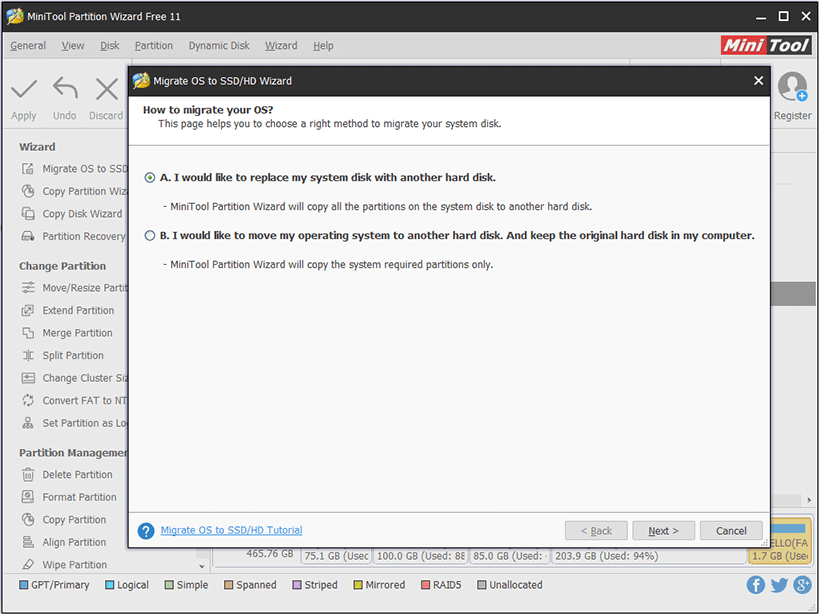Click the Migrate OS to SSD sidebar icon
Image resolution: width=820 pixels, height=614 pixels.
[28, 168]
